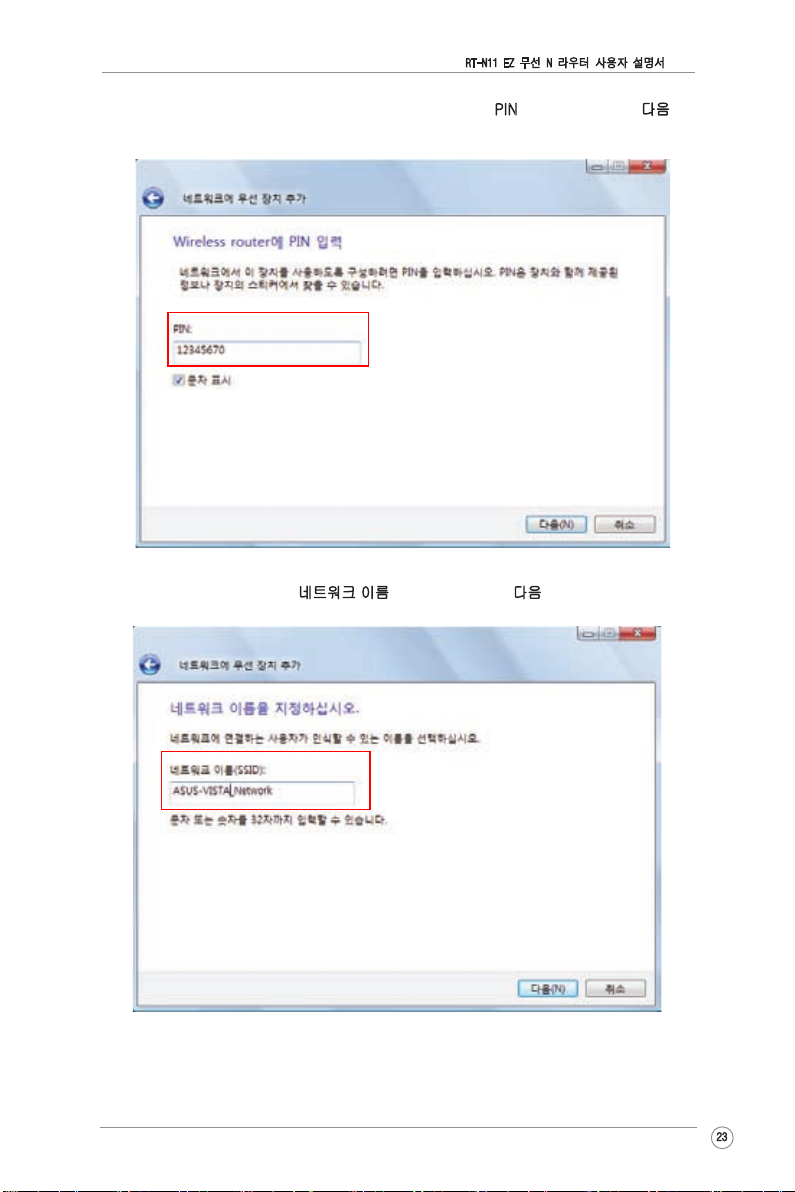Click 다음(N) in the network name dialog
The image size is (795, 1192).
click(x=548, y=988)
